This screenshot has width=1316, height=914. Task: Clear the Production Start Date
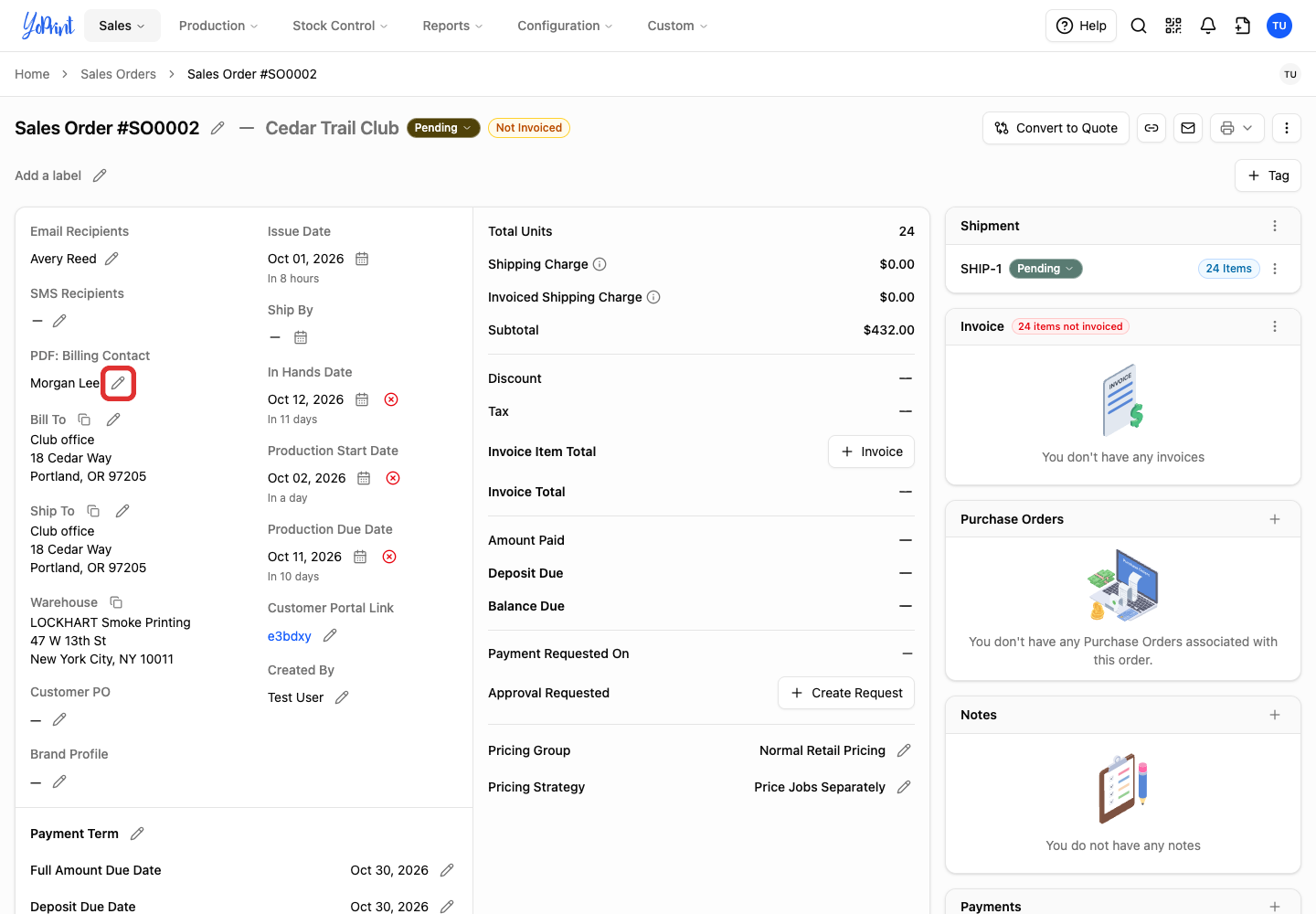coord(393,478)
